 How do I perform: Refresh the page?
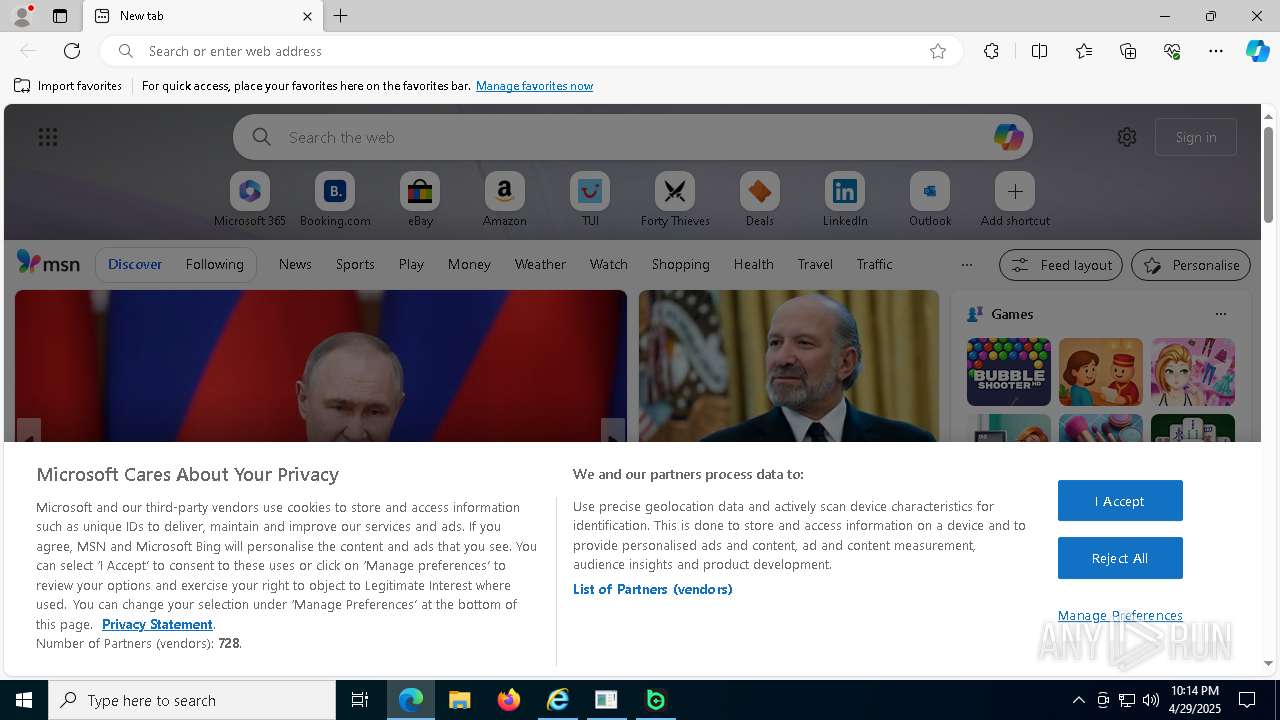[72, 51]
